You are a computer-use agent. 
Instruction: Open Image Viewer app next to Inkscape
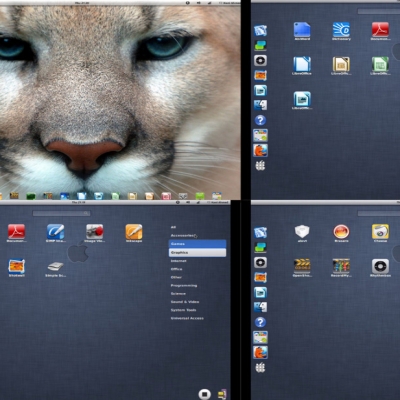tap(95, 232)
